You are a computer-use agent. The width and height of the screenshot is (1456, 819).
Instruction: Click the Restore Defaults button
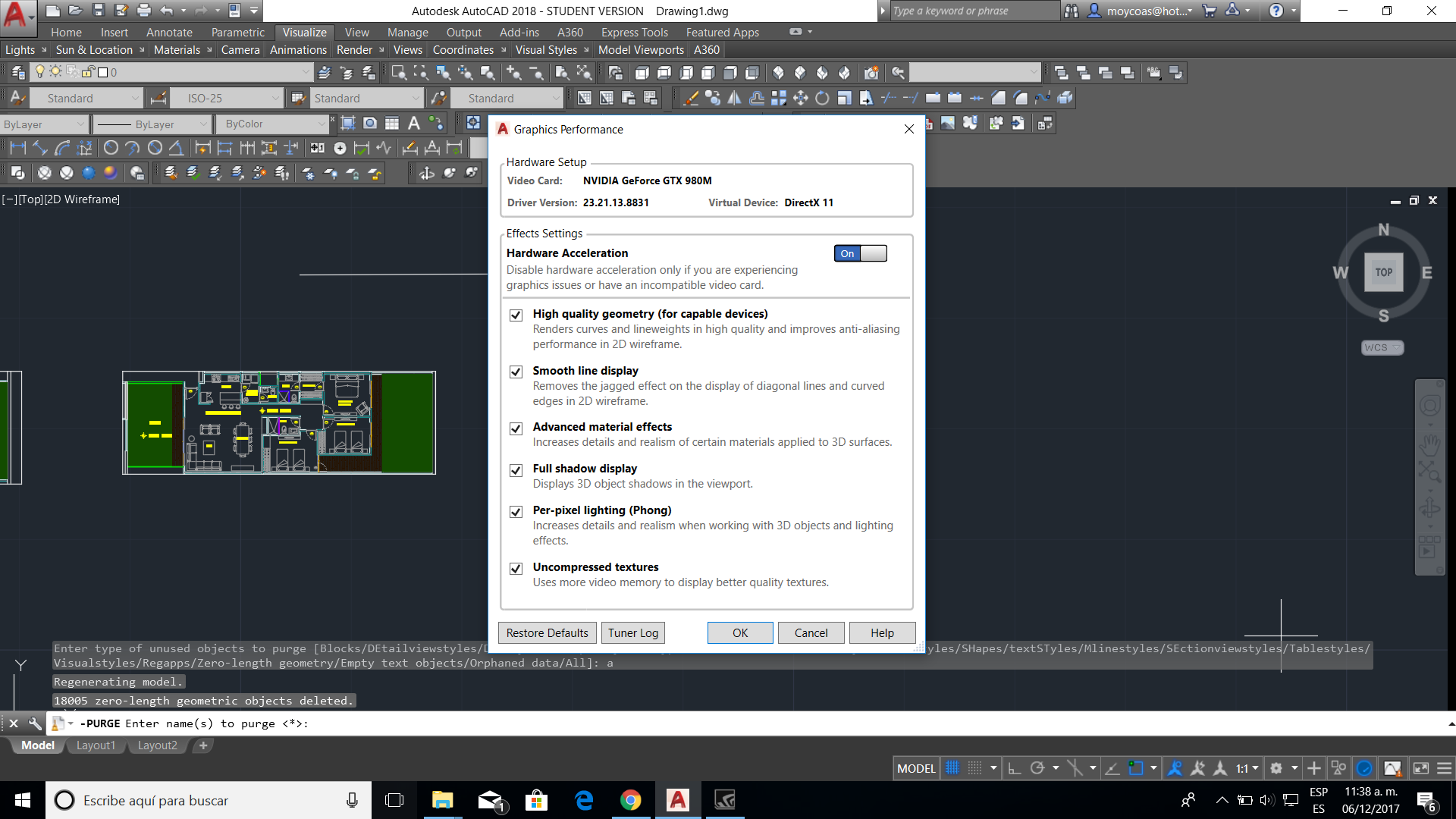coord(547,632)
